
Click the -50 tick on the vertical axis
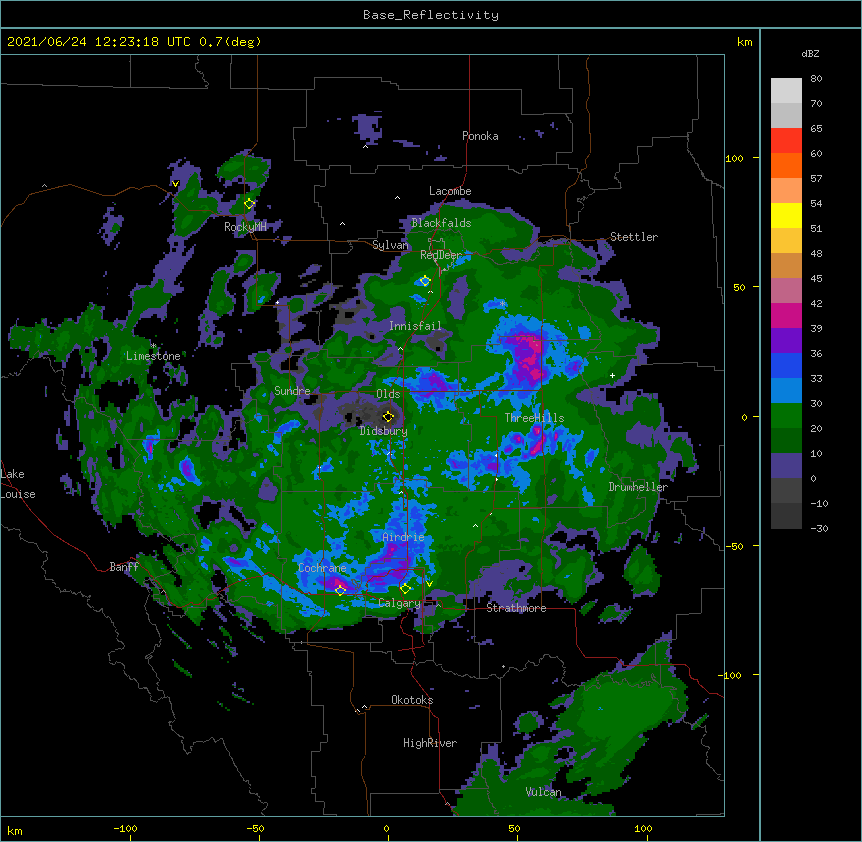click(x=734, y=546)
